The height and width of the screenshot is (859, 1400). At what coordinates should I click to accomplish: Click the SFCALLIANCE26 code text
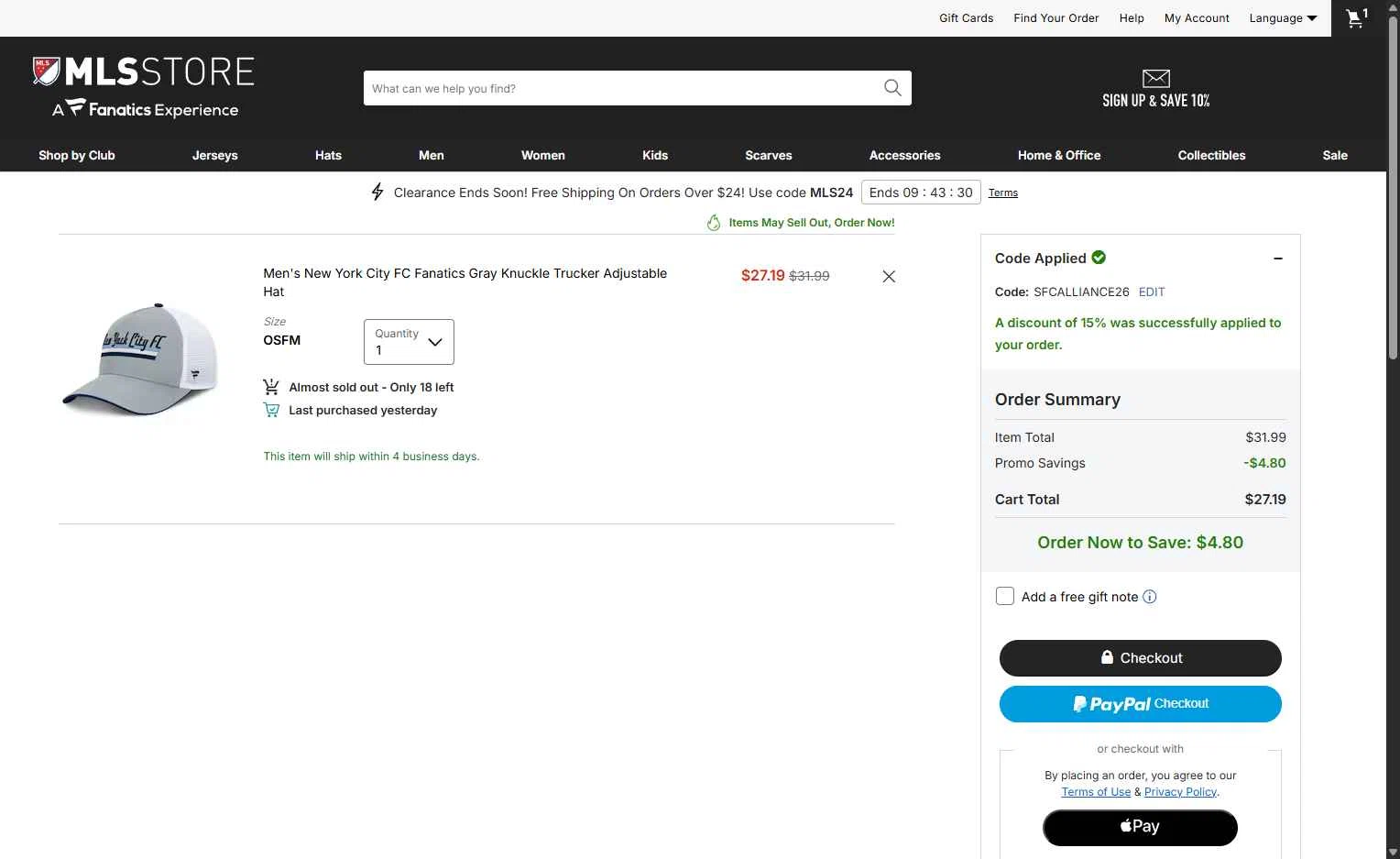pos(1081,292)
